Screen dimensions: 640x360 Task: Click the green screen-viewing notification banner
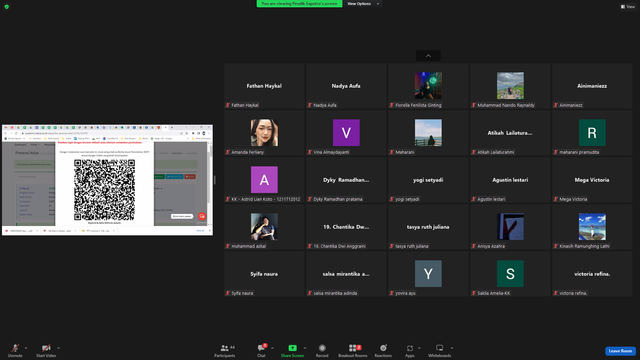tap(299, 4)
